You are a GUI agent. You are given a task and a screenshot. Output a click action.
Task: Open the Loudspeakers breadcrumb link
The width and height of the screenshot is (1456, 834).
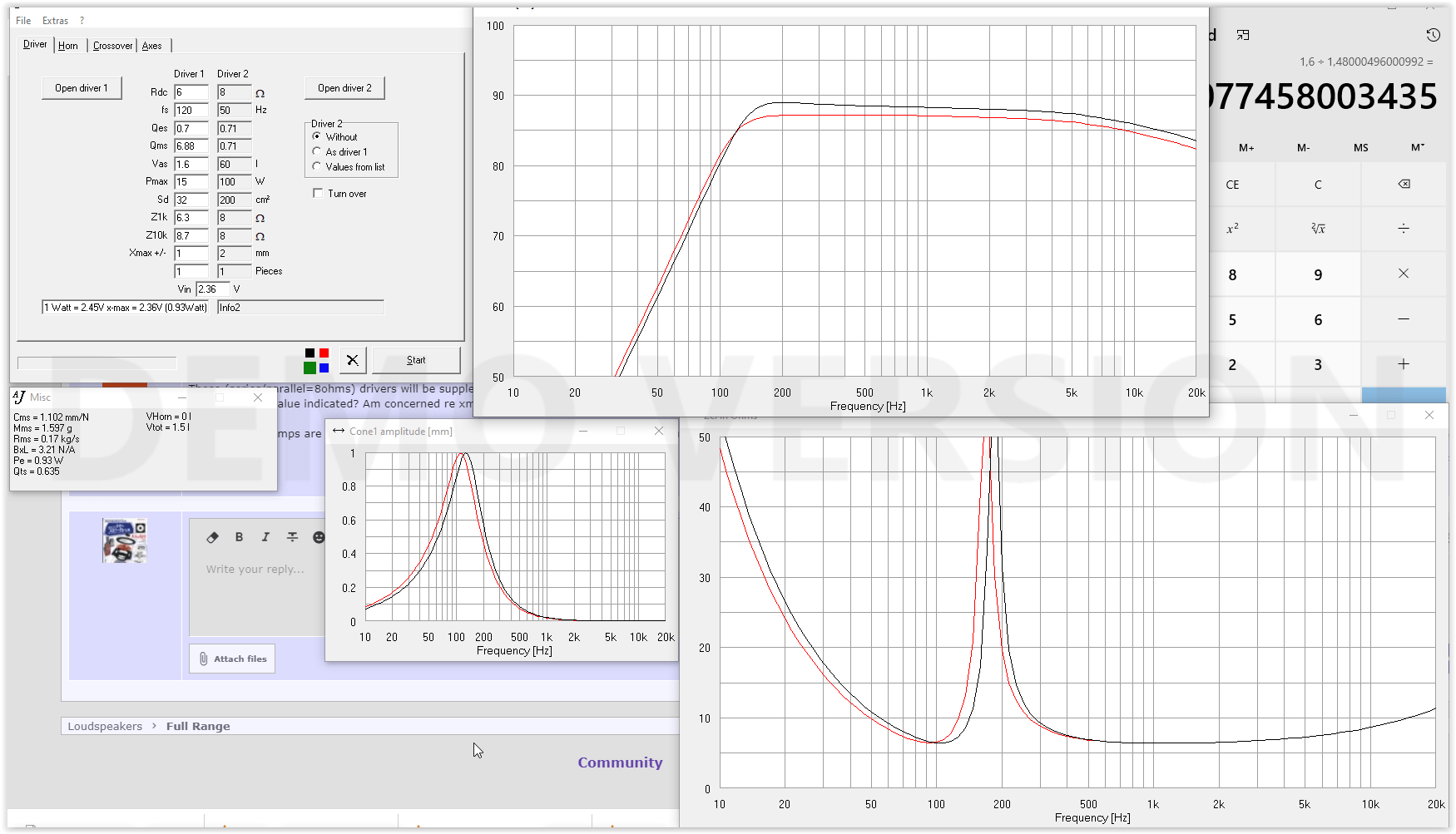click(x=105, y=726)
